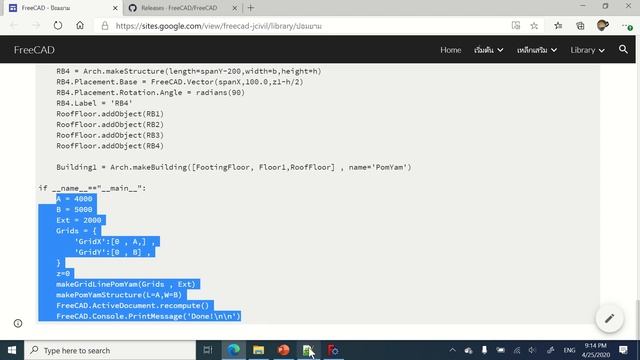Image resolution: width=640 pixels, height=360 pixels.
Task: Switch input language ENG indicator
Action: click(x=569, y=350)
